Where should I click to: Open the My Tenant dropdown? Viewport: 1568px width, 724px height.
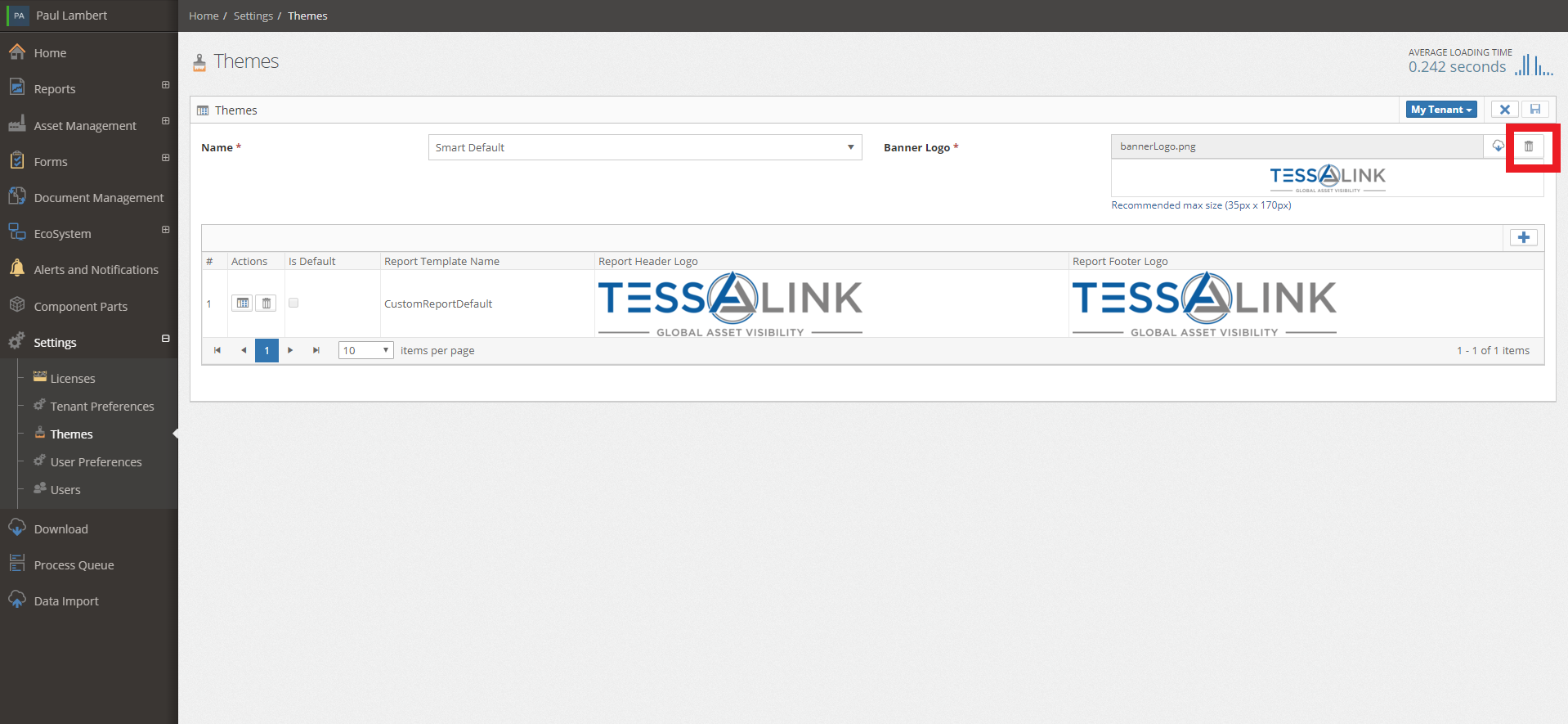(x=1441, y=110)
